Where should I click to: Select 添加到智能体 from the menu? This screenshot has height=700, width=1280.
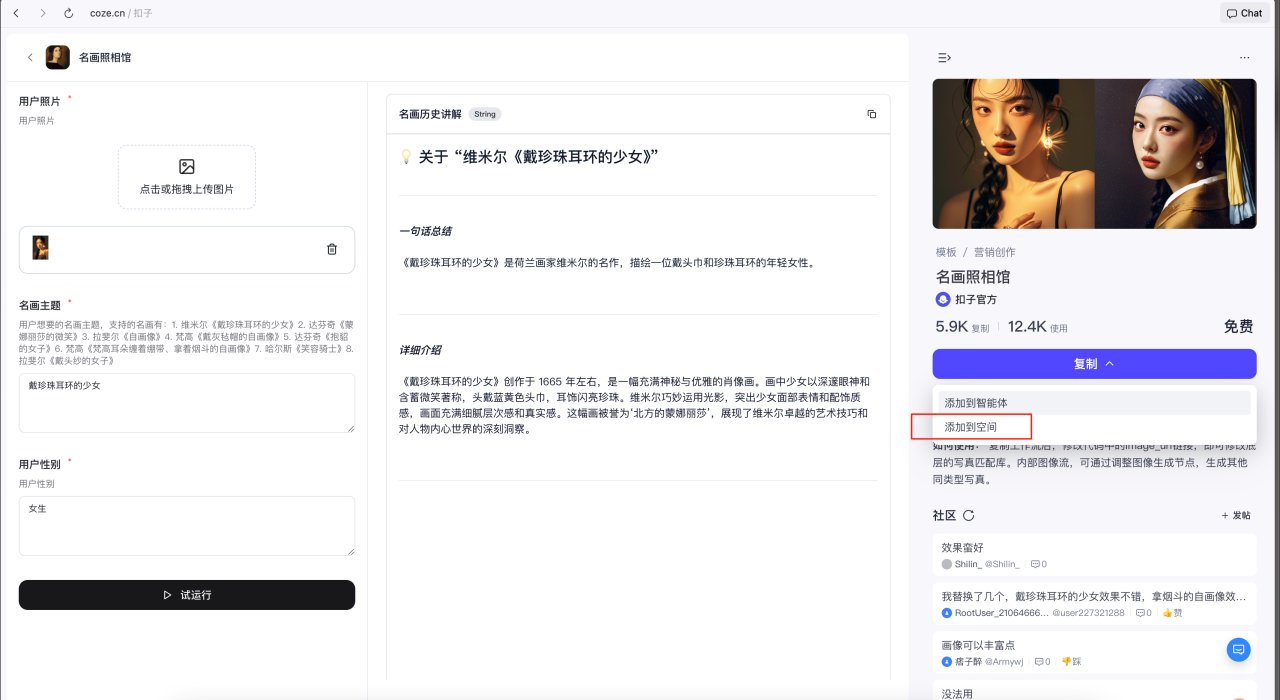tap(1094, 403)
